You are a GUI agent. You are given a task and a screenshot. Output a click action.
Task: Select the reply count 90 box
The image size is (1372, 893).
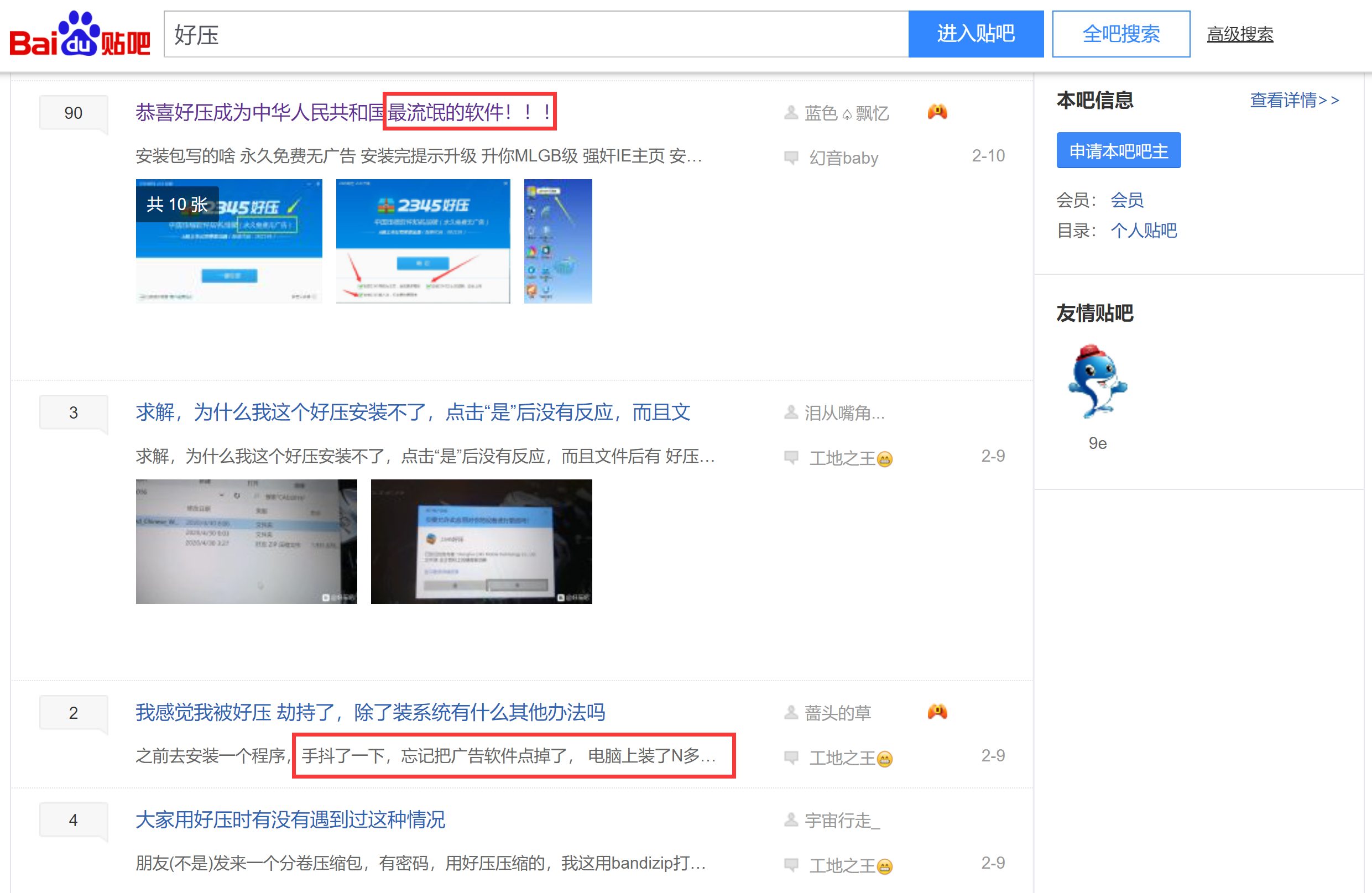[x=73, y=113]
